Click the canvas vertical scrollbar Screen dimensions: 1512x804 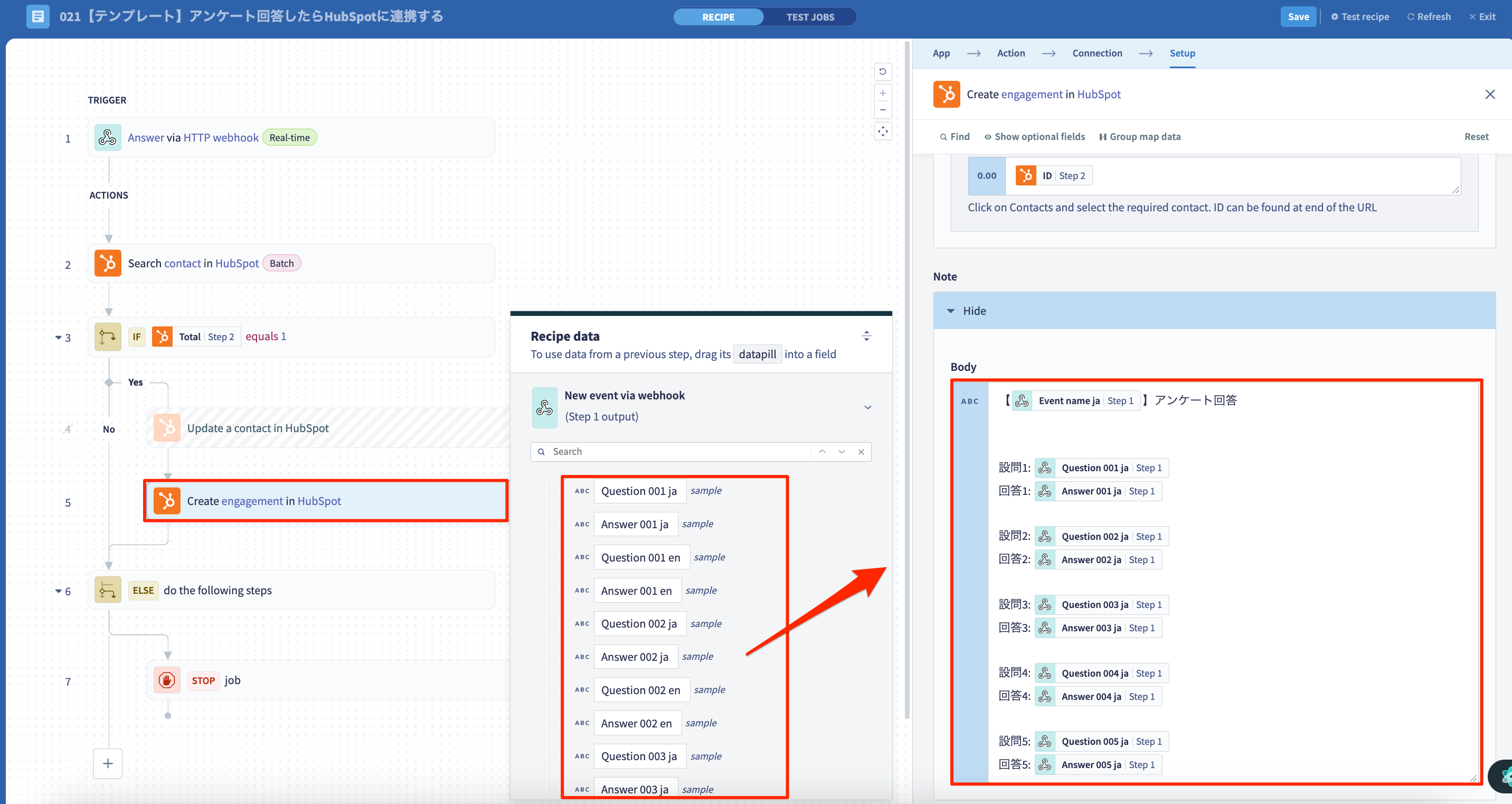click(x=908, y=380)
